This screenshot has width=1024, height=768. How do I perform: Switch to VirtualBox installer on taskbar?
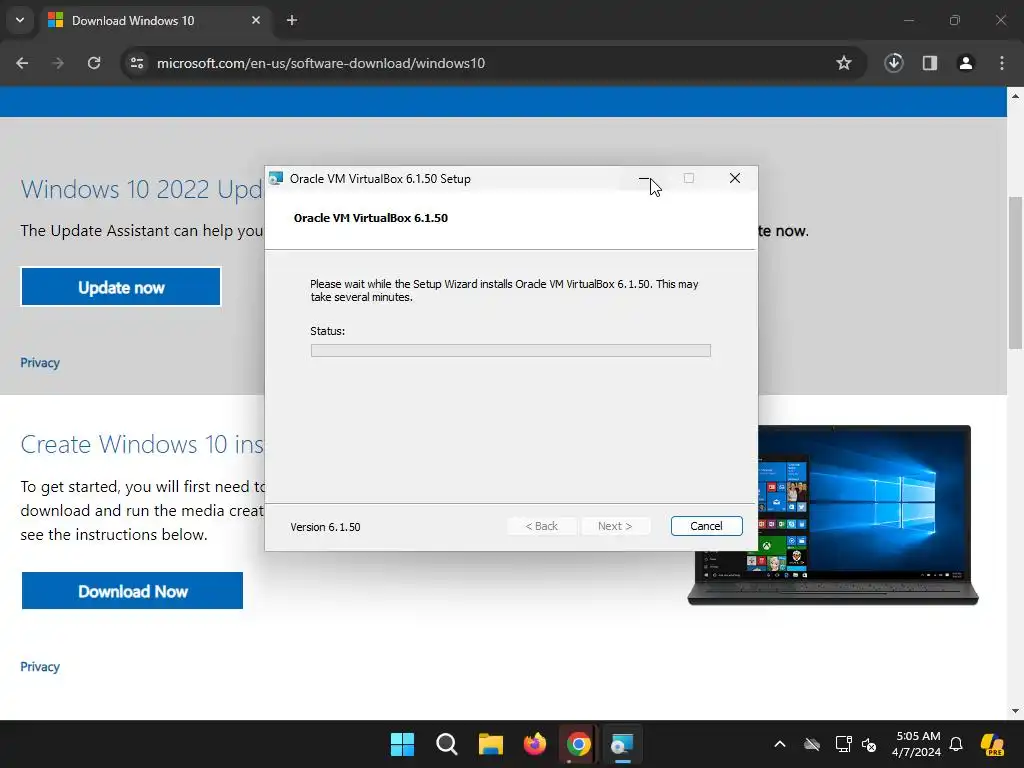622,744
